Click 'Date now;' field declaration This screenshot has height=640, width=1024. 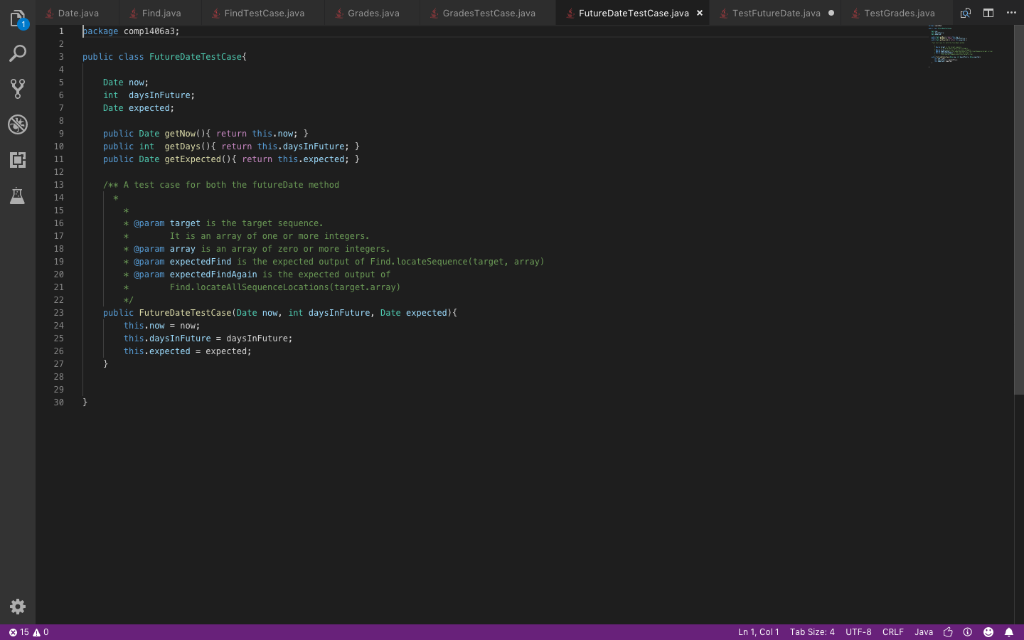[125, 82]
